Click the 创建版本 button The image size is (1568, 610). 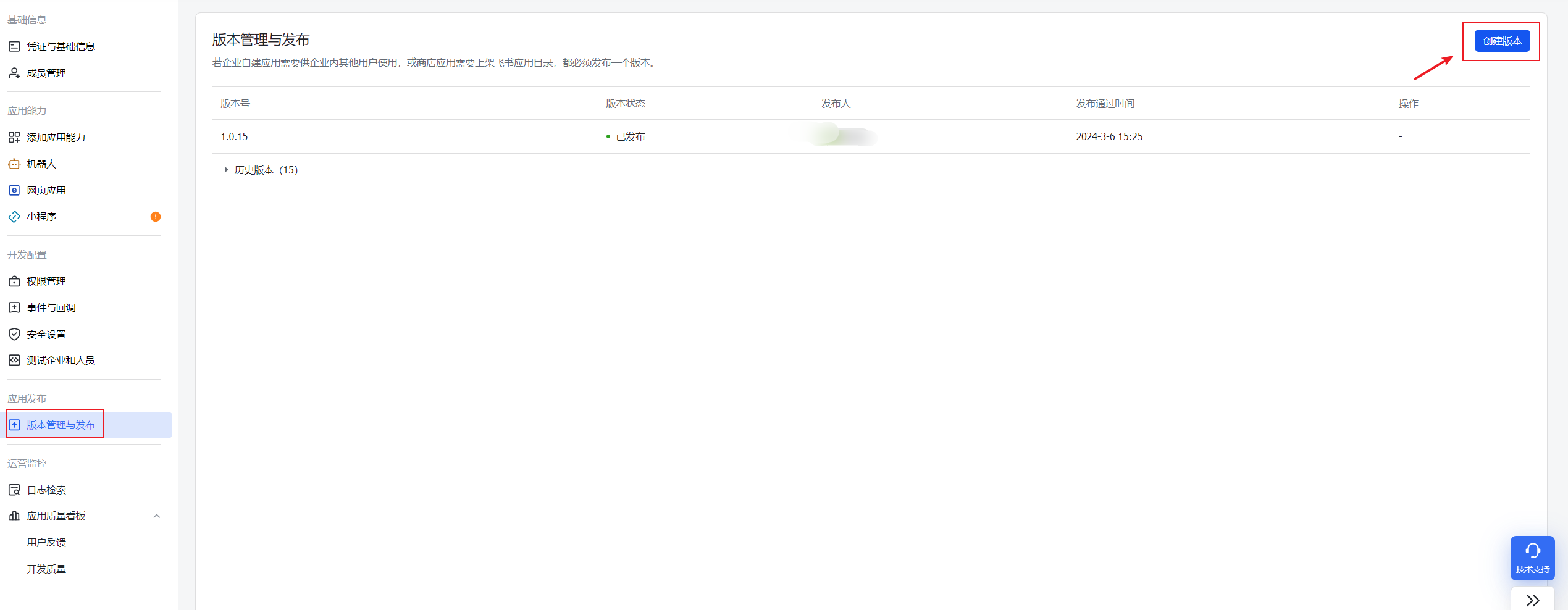(1502, 41)
